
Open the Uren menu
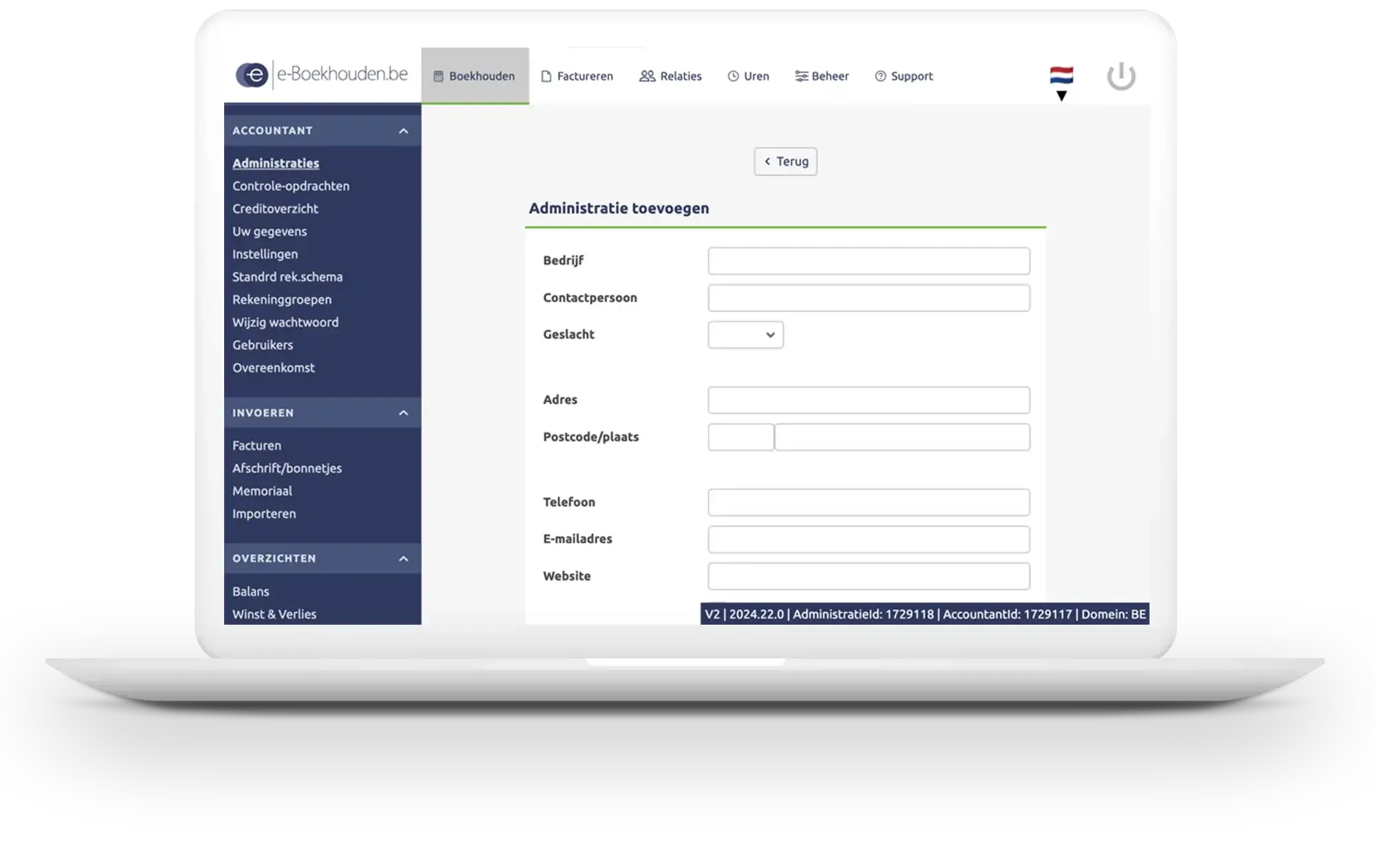tap(748, 76)
